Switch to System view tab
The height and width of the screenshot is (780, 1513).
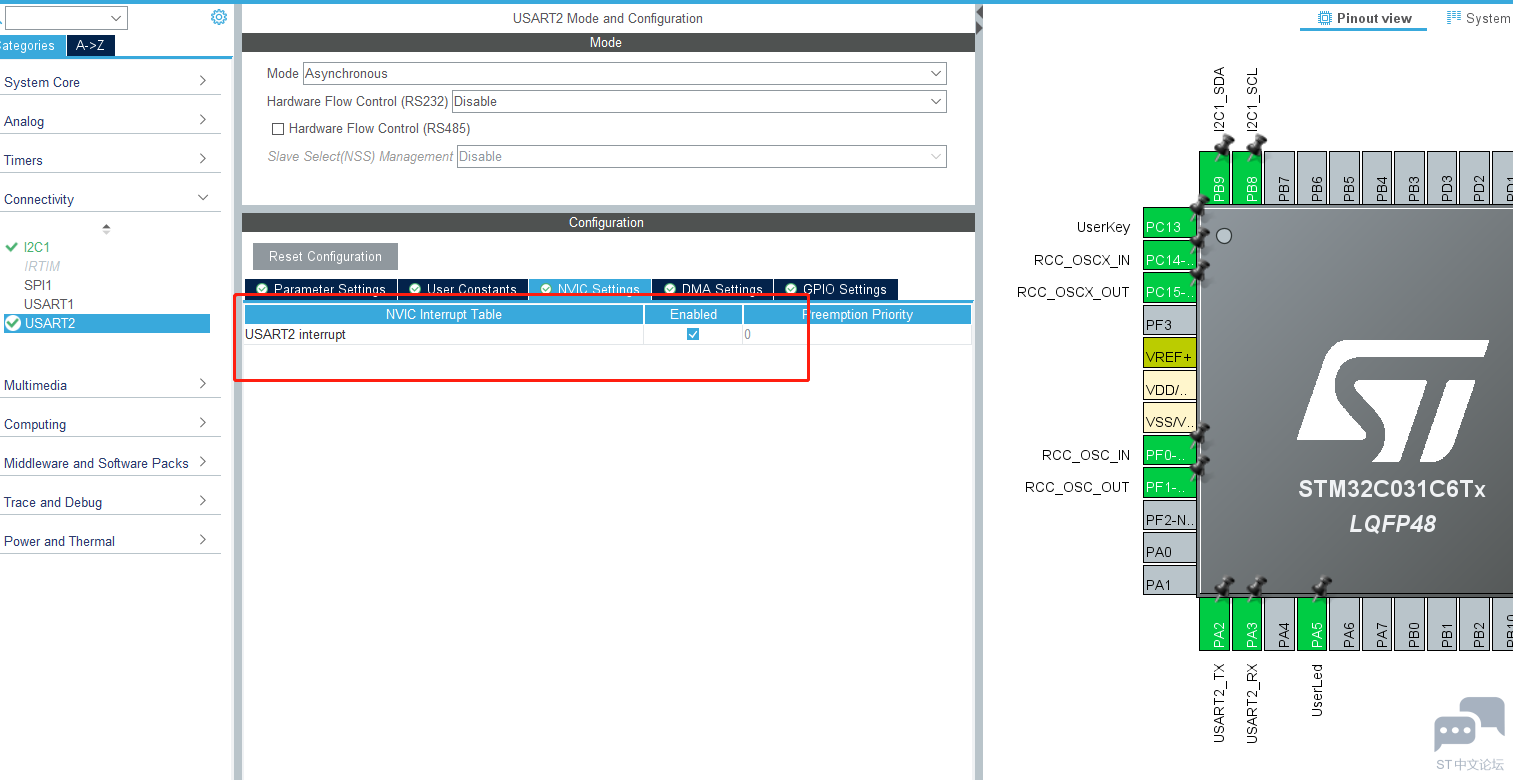pyautogui.click(x=1479, y=18)
